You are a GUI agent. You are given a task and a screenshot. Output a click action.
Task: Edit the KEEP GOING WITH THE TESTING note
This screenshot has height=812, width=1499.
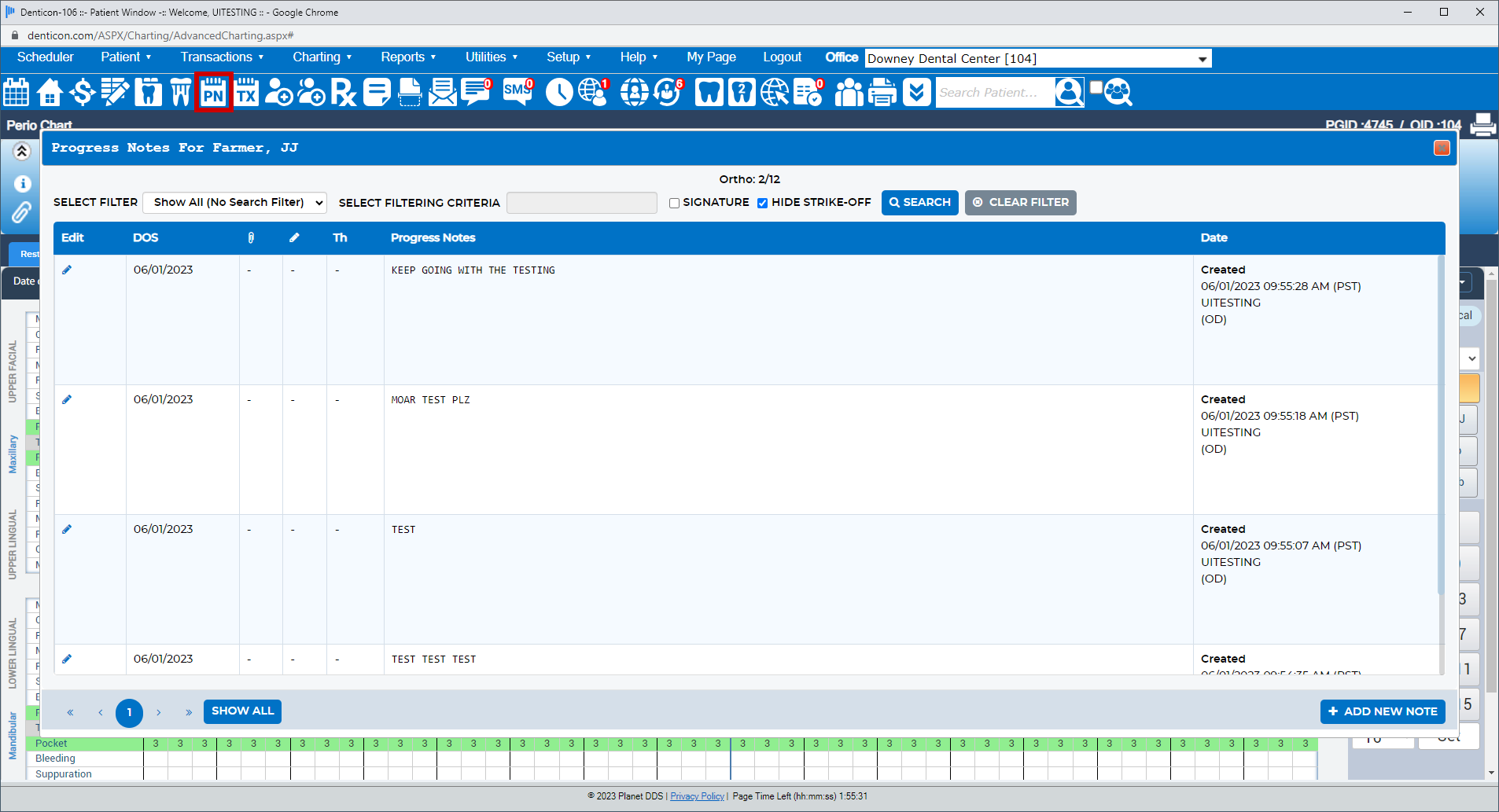[67, 270]
